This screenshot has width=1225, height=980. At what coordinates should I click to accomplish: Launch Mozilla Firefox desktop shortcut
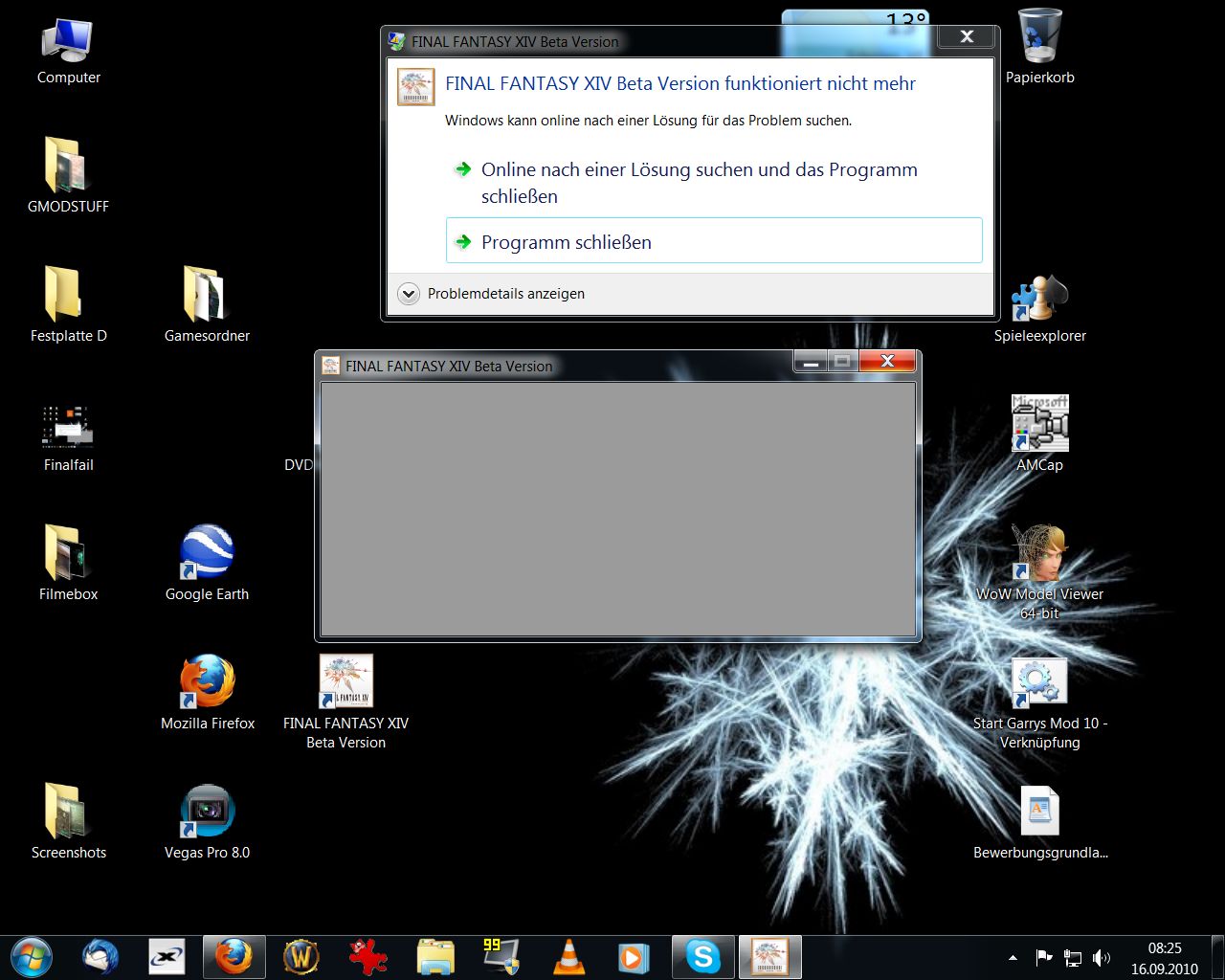207,692
